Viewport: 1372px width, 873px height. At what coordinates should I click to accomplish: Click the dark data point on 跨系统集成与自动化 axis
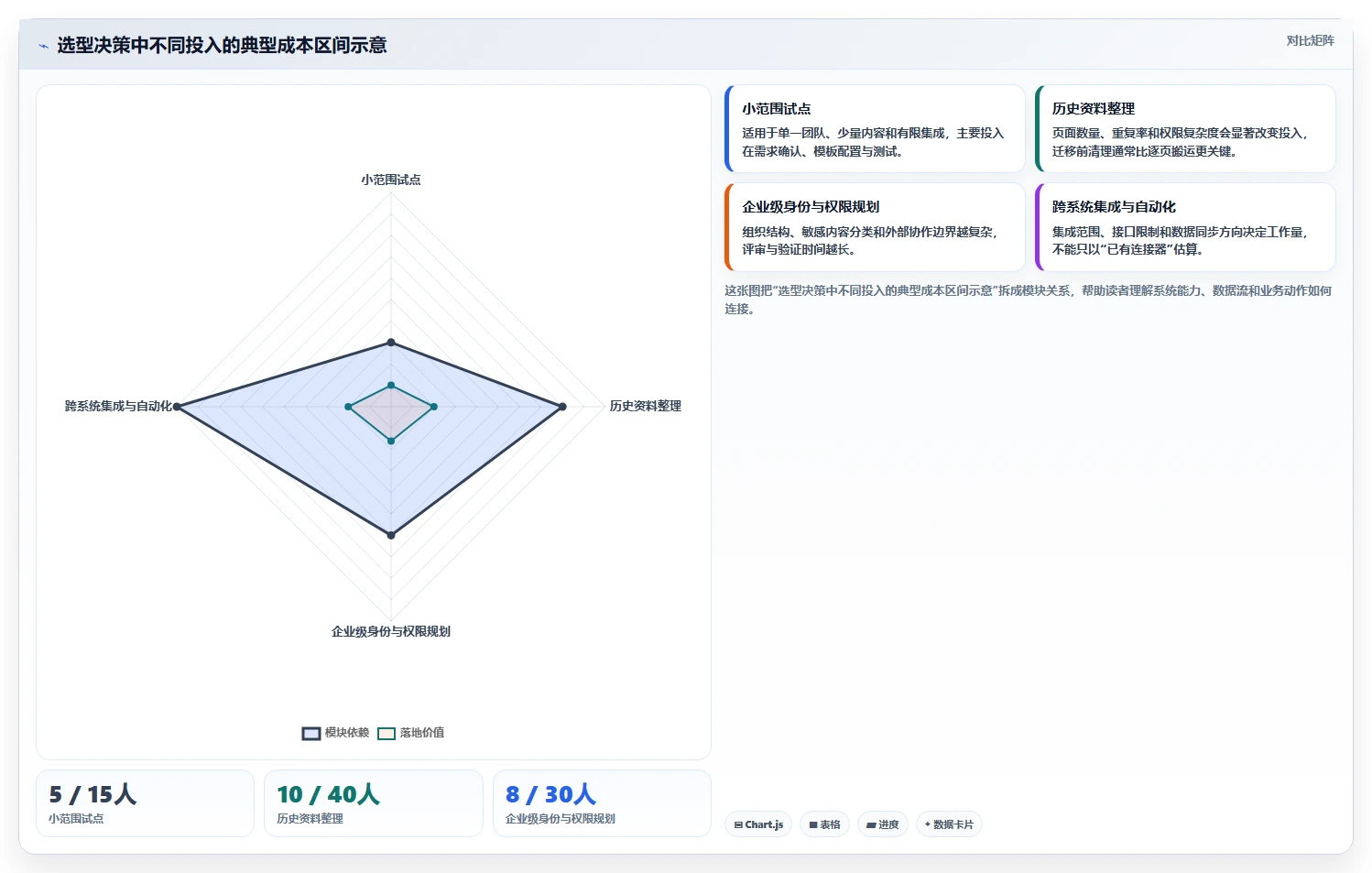177,407
